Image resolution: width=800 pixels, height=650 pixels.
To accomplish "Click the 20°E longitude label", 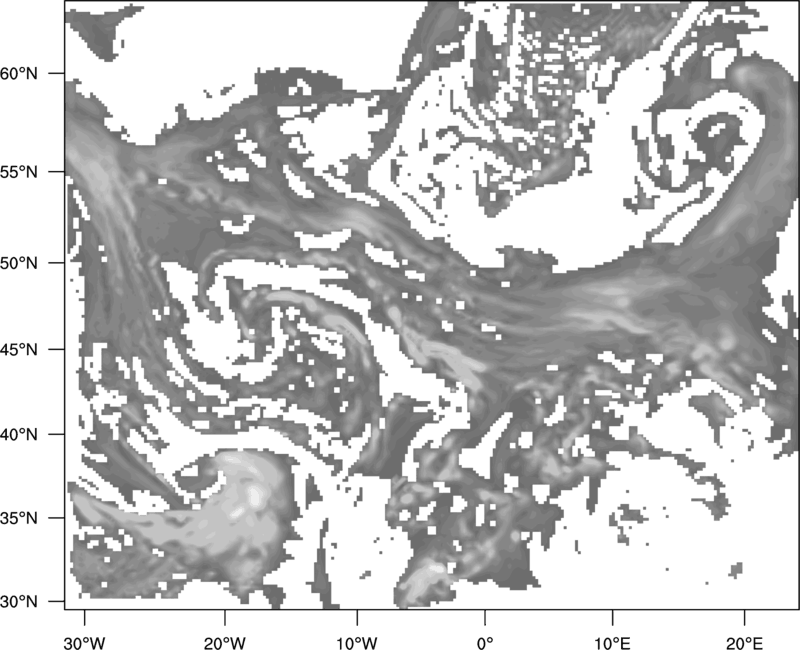I will tap(744, 643).
